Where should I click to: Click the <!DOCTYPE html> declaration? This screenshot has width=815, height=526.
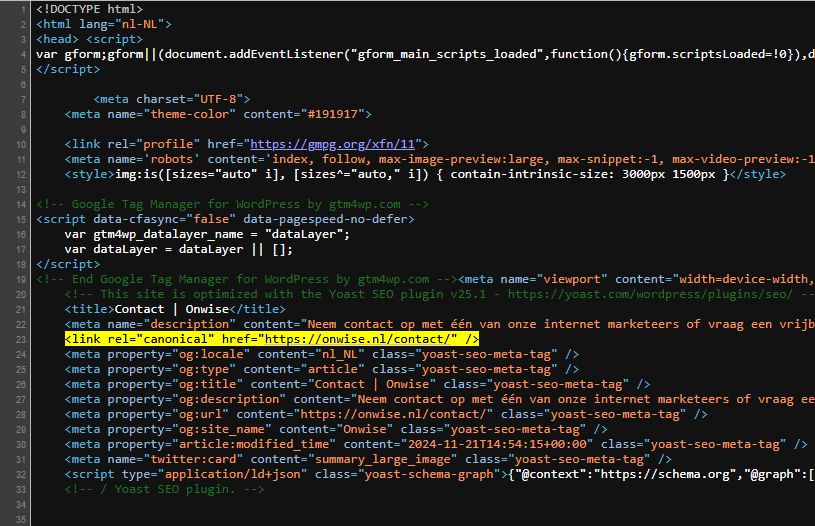coord(89,9)
